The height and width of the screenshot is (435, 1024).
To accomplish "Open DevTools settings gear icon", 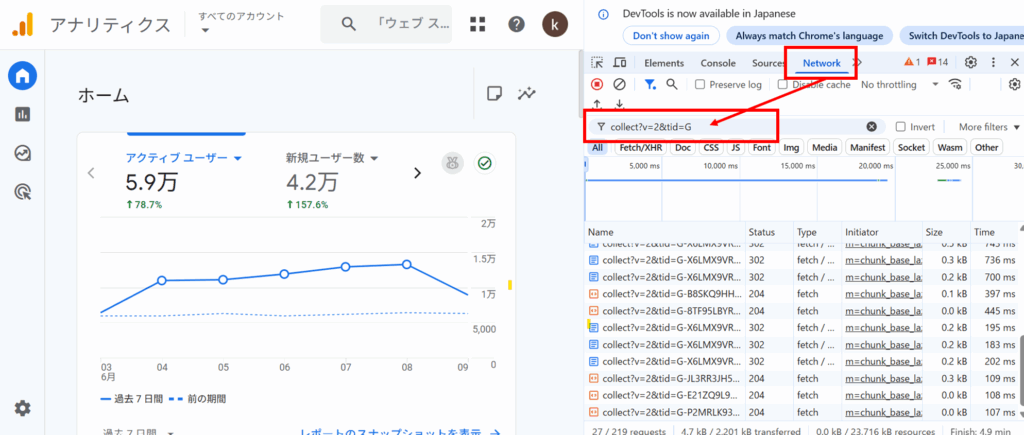I will (970, 63).
